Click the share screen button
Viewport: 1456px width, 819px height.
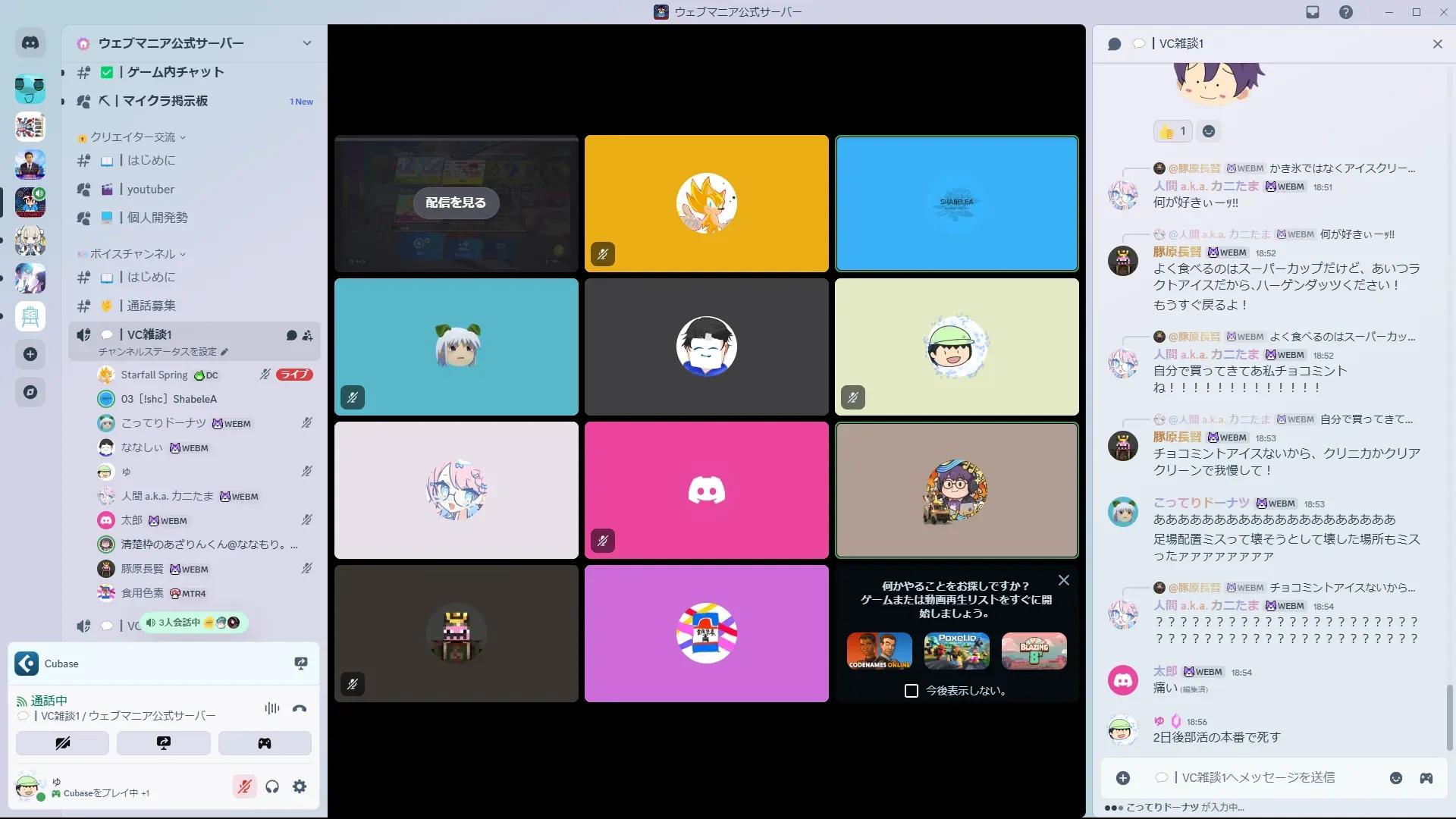coord(163,743)
